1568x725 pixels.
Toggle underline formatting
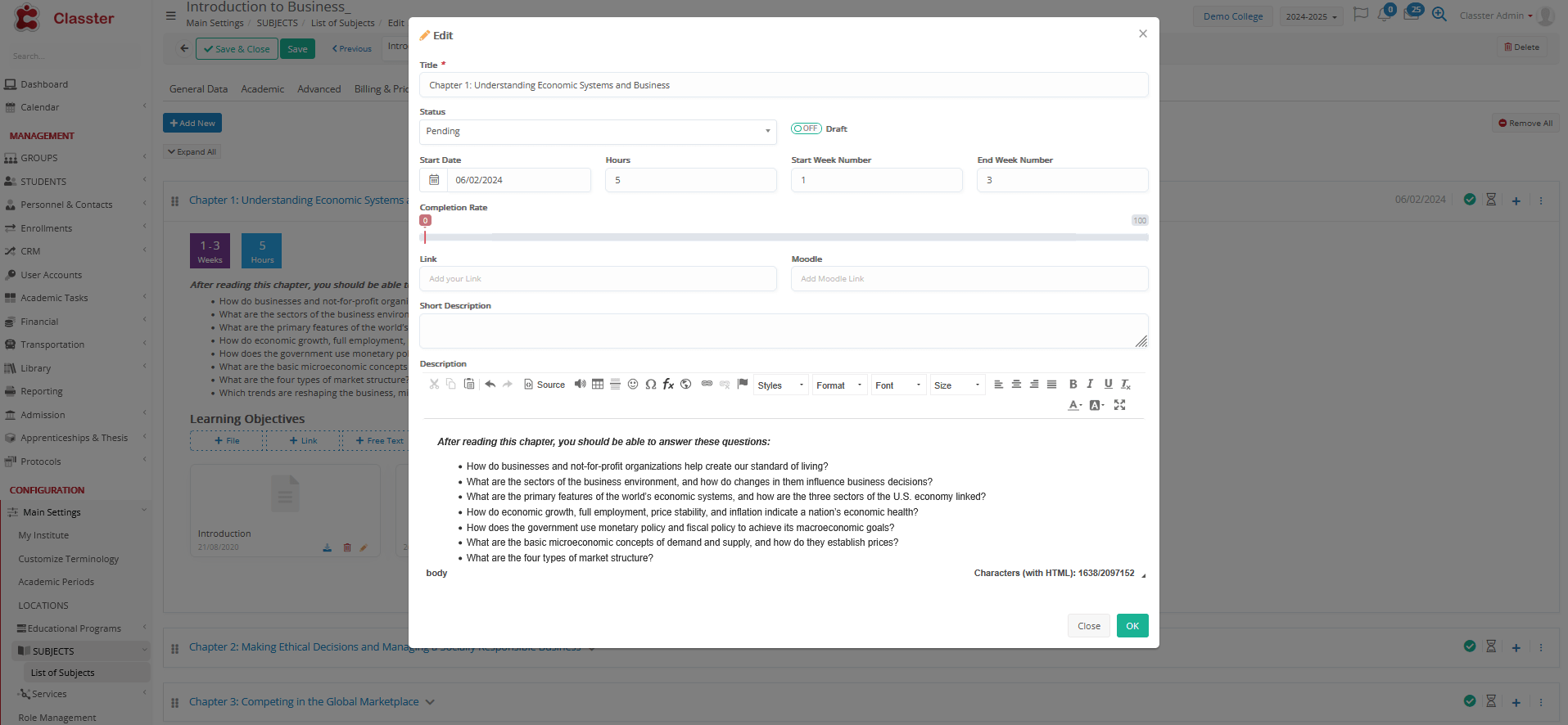point(1108,385)
